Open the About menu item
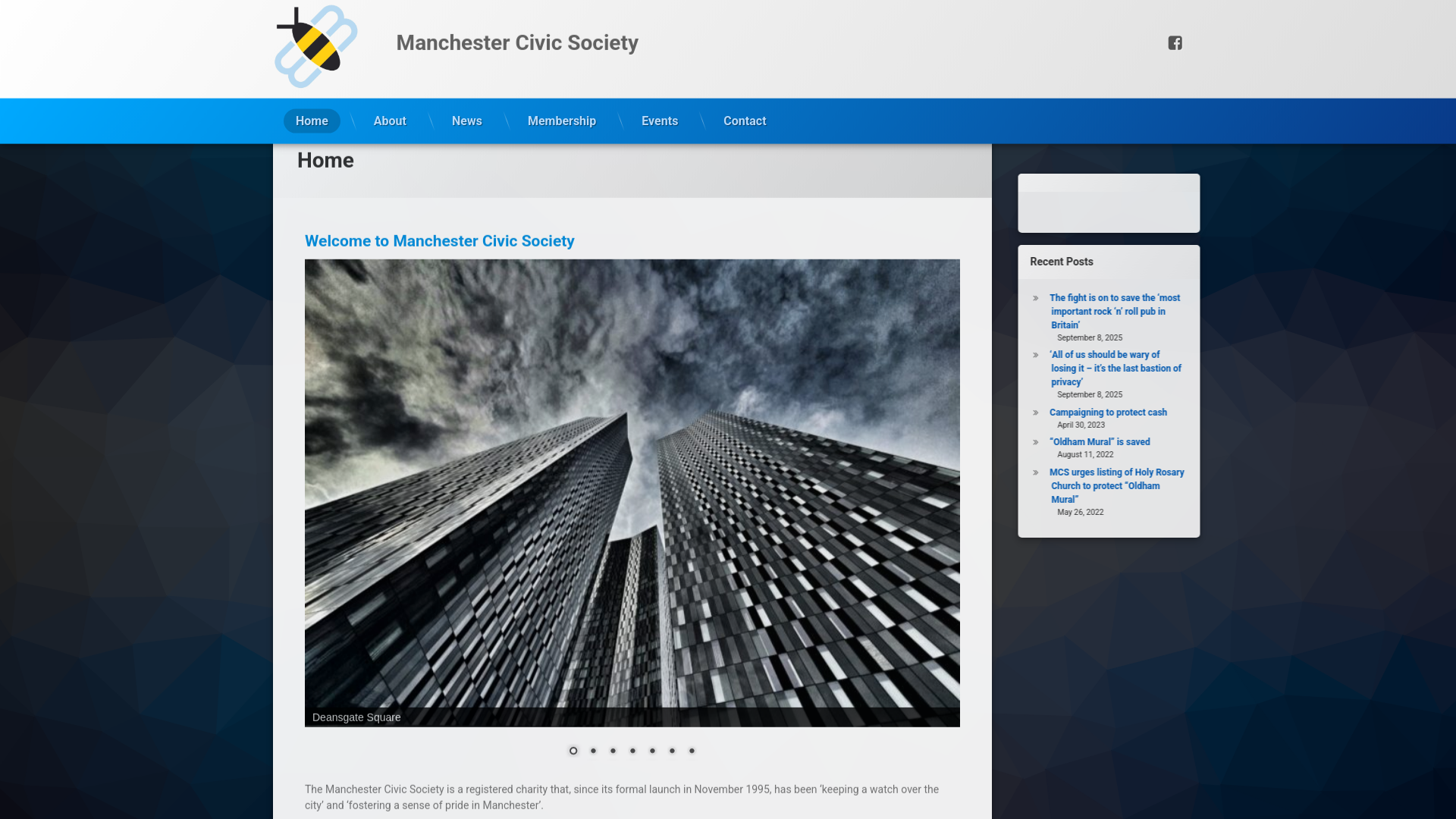The image size is (1456, 819). (390, 121)
